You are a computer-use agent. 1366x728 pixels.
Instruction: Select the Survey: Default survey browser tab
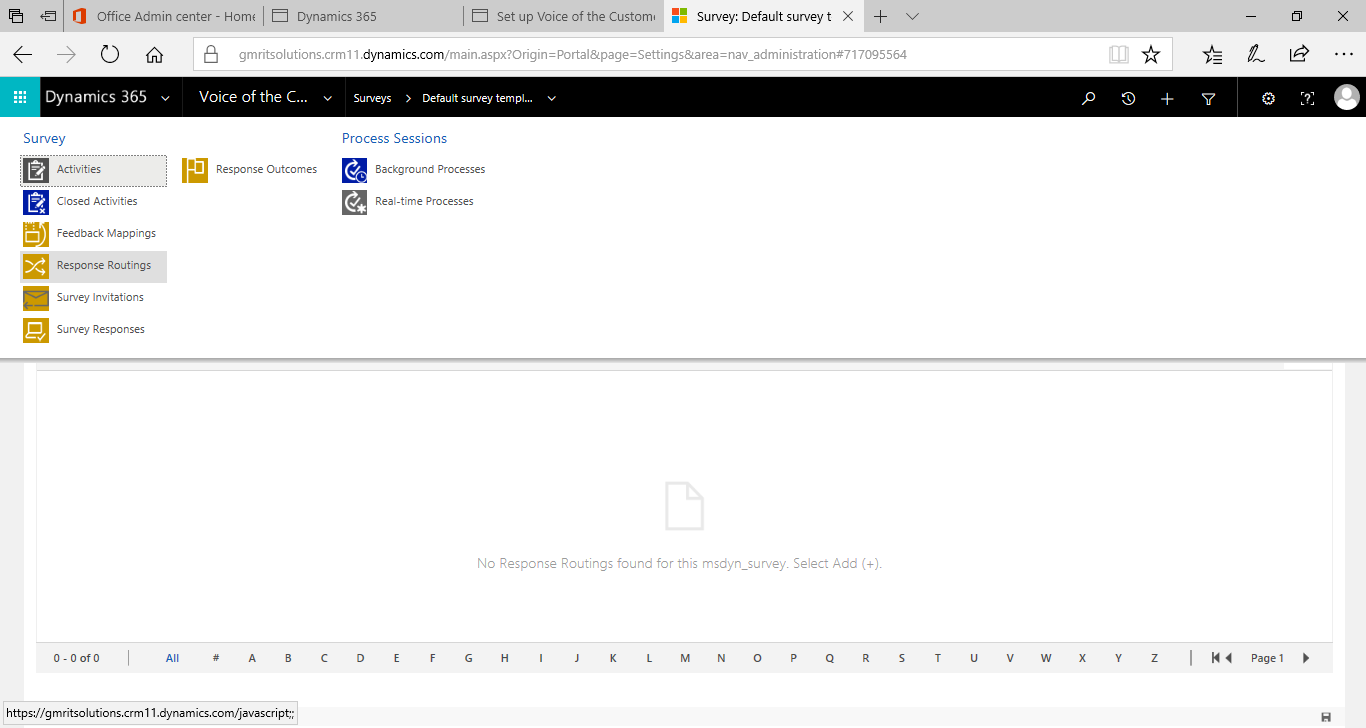coord(763,16)
